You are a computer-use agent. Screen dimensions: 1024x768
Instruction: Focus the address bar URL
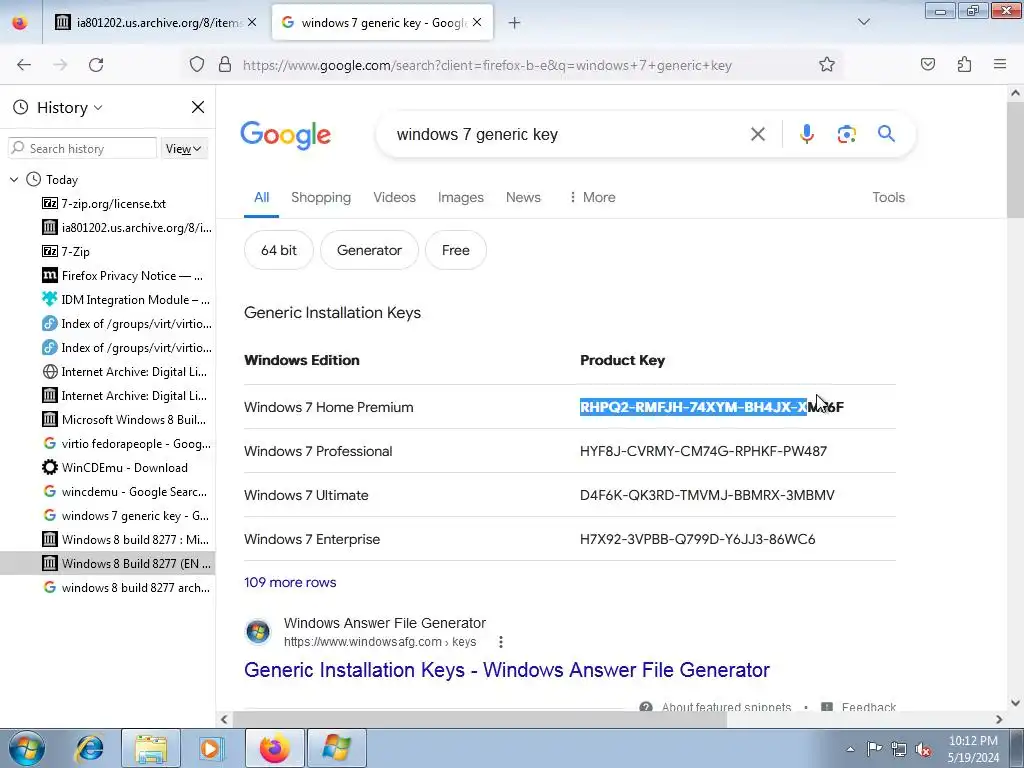click(487, 65)
